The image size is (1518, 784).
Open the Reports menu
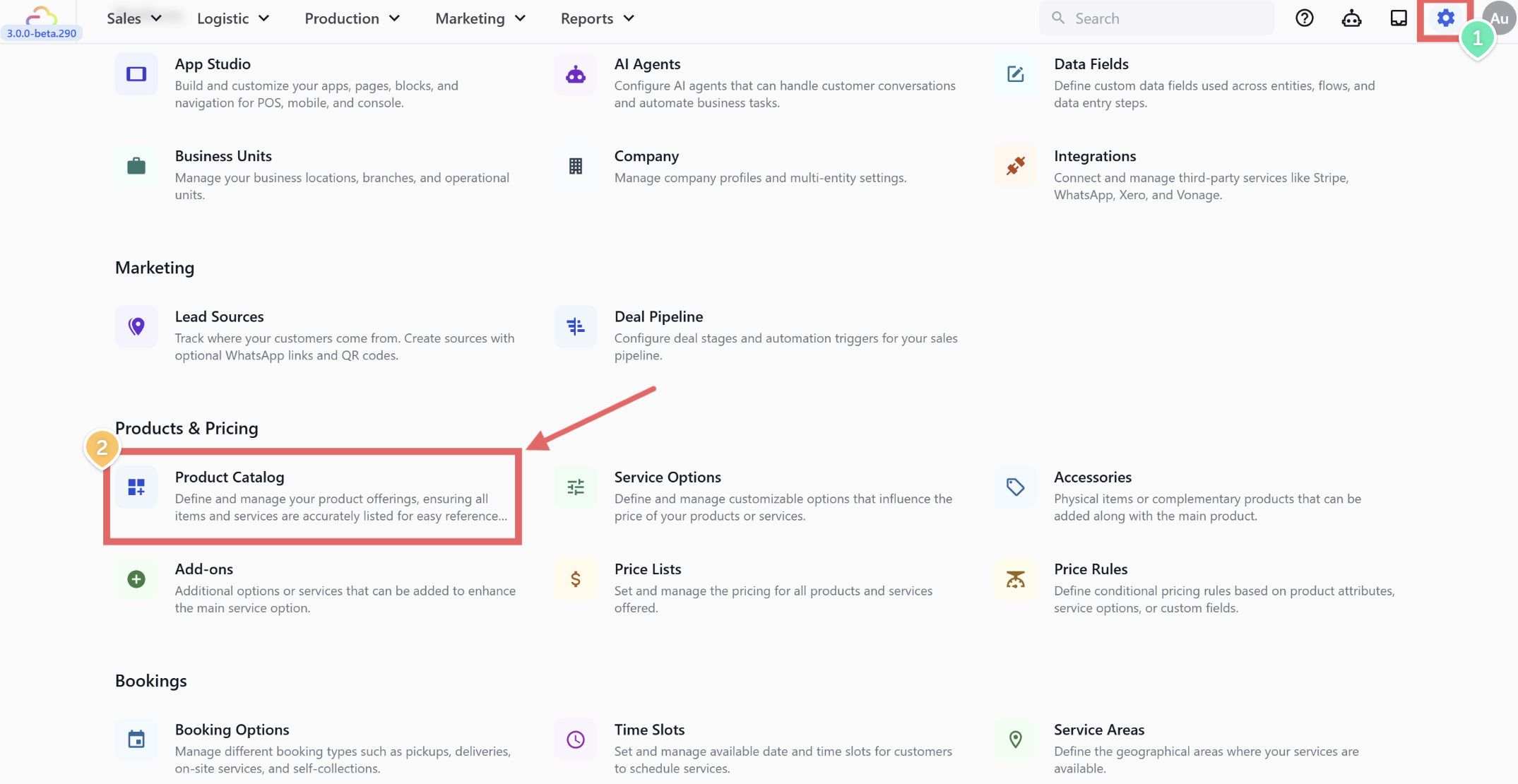597,18
